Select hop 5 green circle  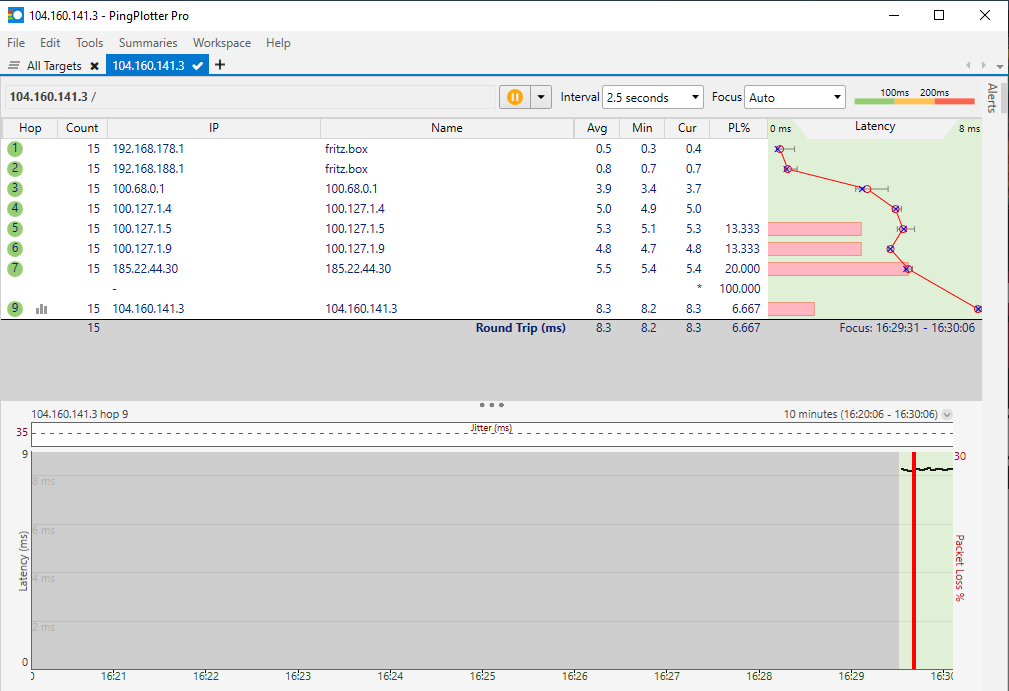(15, 228)
